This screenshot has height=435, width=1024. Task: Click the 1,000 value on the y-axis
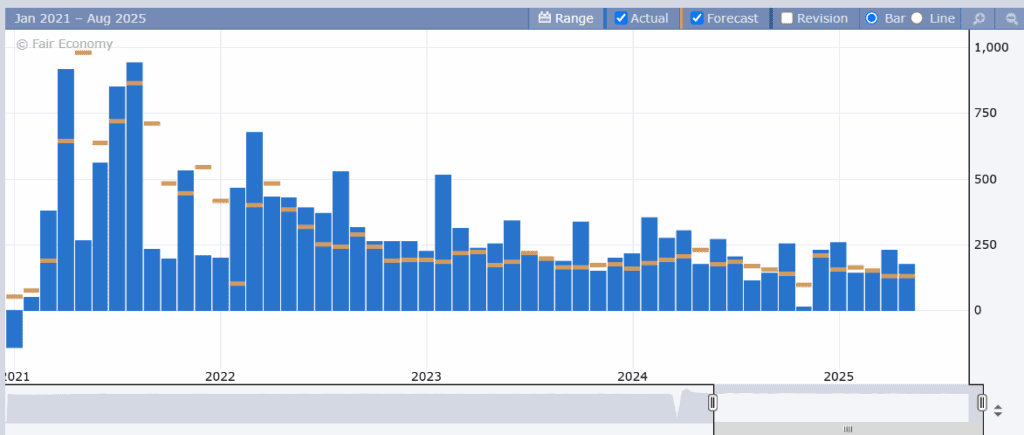[x=991, y=47]
